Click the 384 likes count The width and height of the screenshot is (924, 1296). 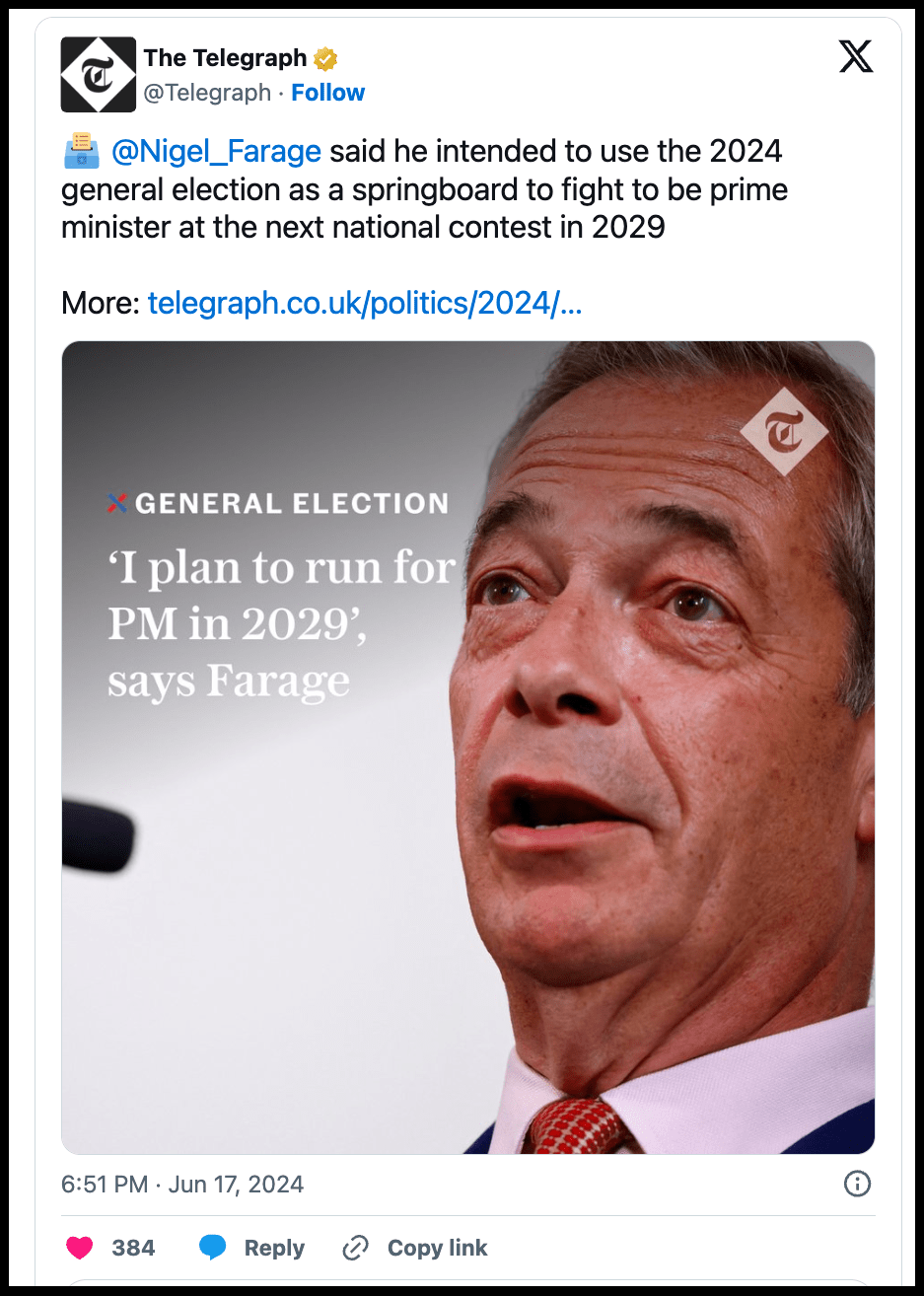pyautogui.click(x=133, y=1248)
